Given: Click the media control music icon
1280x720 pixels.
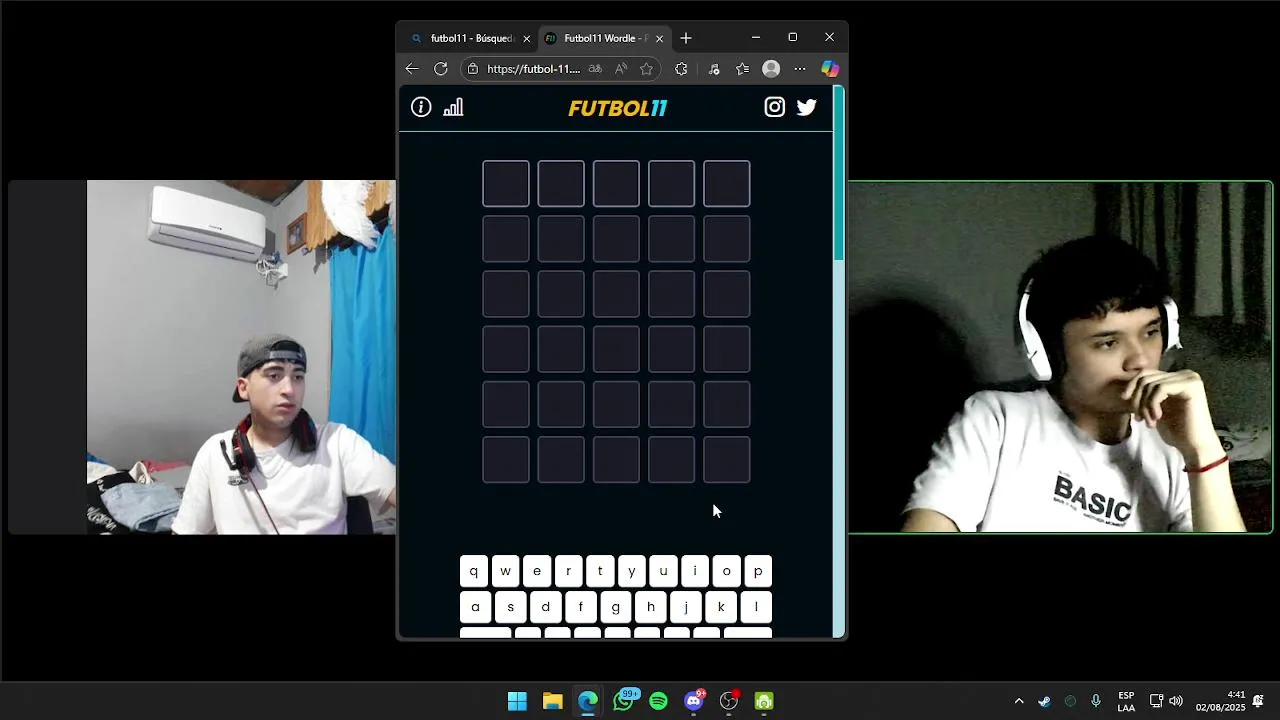Looking at the screenshot, I should click(x=714, y=69).
